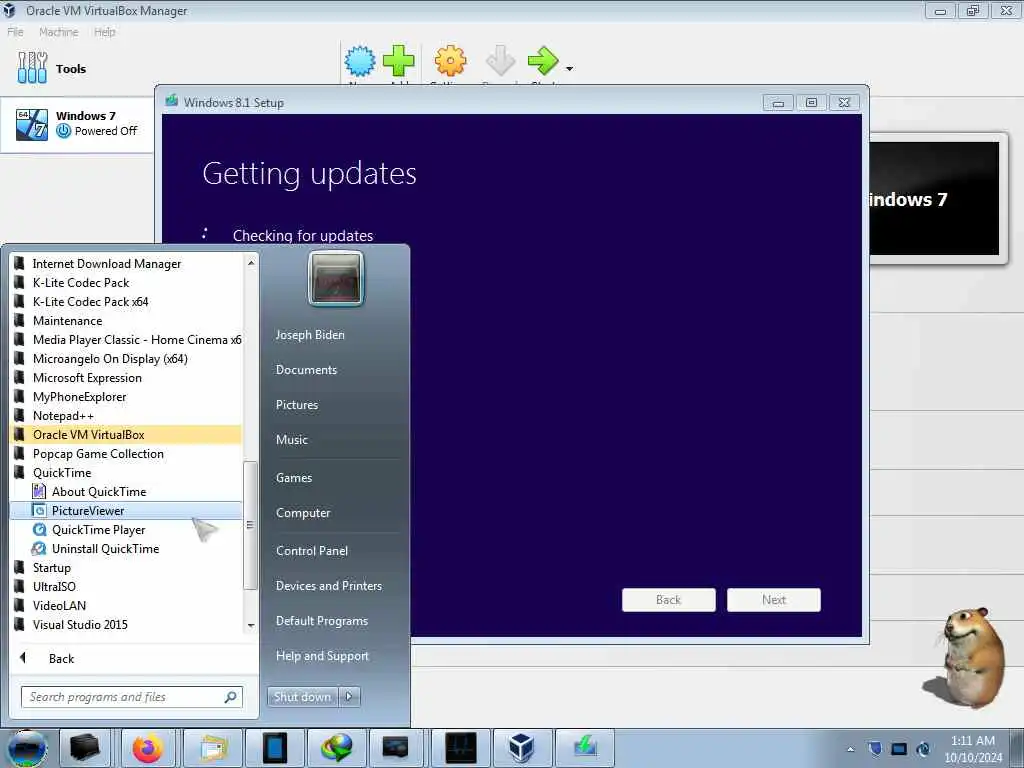Click the programs list scroll down arrow
The width and height of the screenshot is (1024, 768).
click(x=251, y=626)
